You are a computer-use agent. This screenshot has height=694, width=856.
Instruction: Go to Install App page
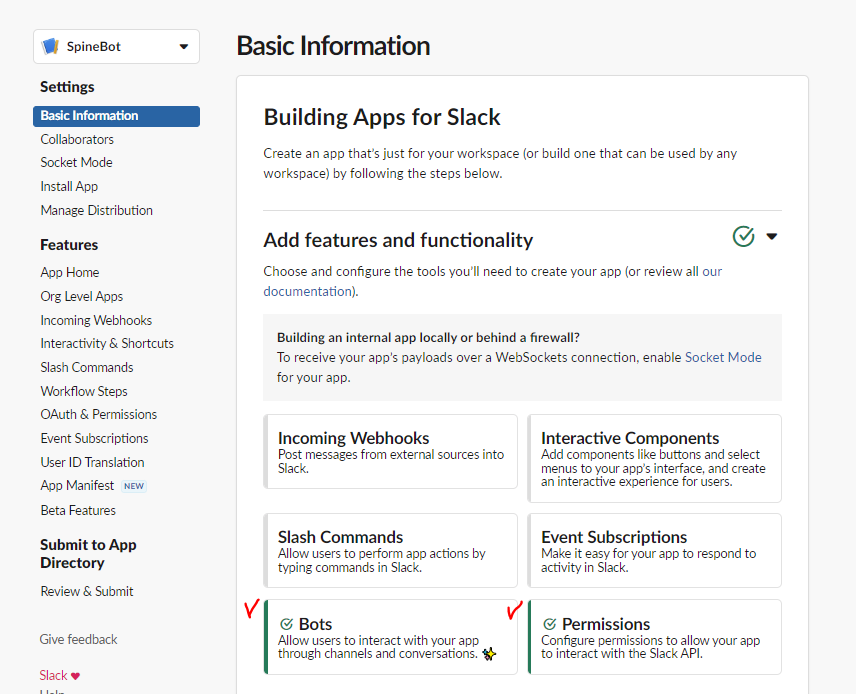pos(69,186)
